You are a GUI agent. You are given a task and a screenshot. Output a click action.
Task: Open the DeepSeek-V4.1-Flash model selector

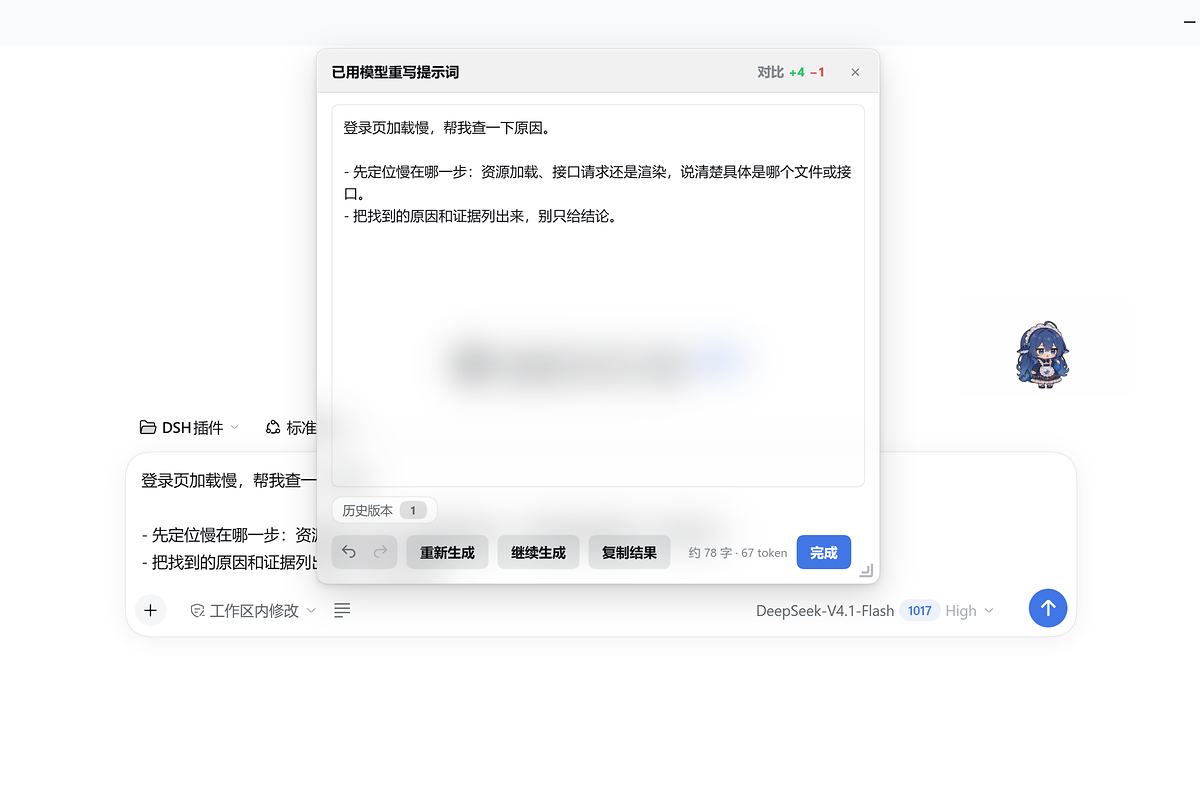[x=825, y=610]
